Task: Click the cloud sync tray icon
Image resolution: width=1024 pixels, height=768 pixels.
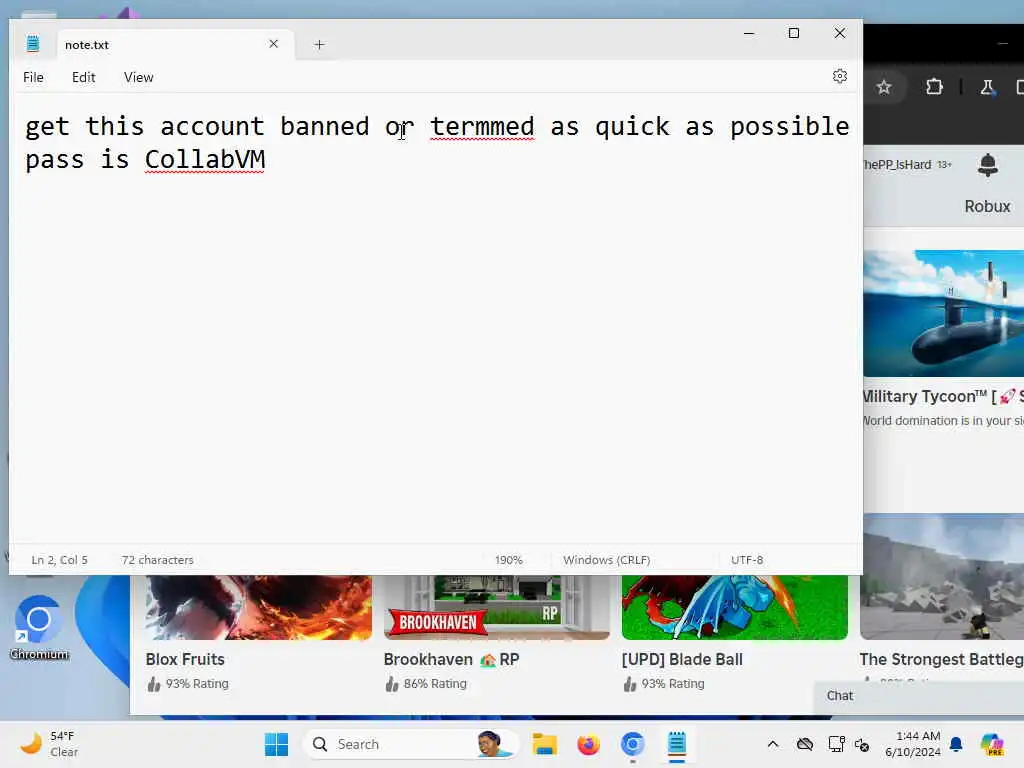Action: [805, 744]
